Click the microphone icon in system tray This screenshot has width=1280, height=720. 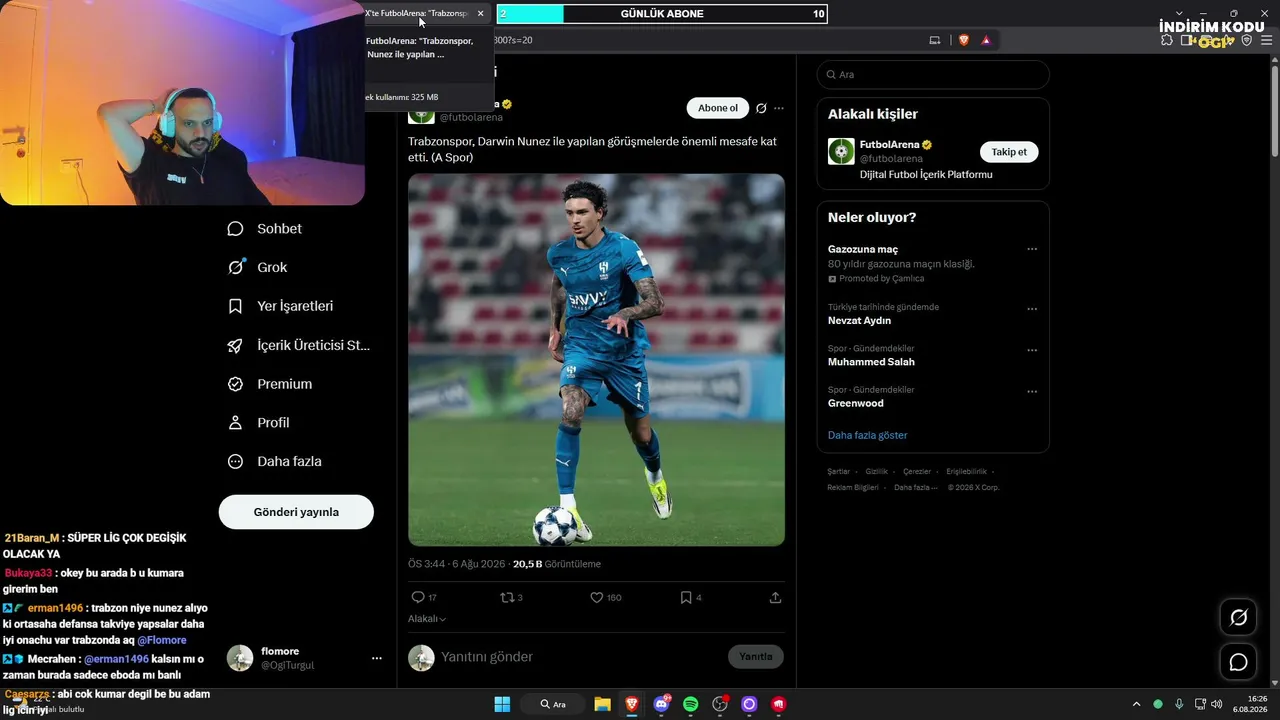coord(1179,704)
